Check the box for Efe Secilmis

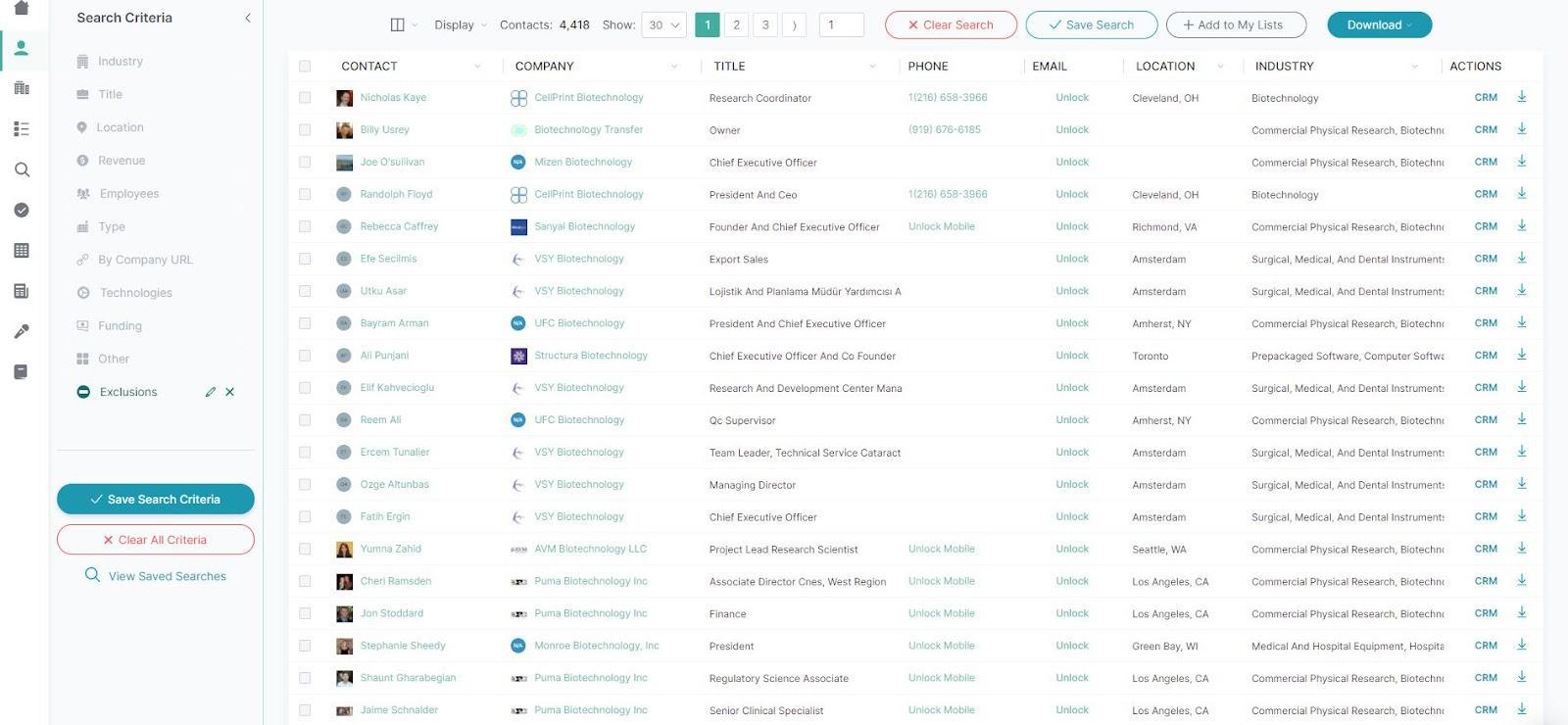pyautogui.click(x=305, y=259)
